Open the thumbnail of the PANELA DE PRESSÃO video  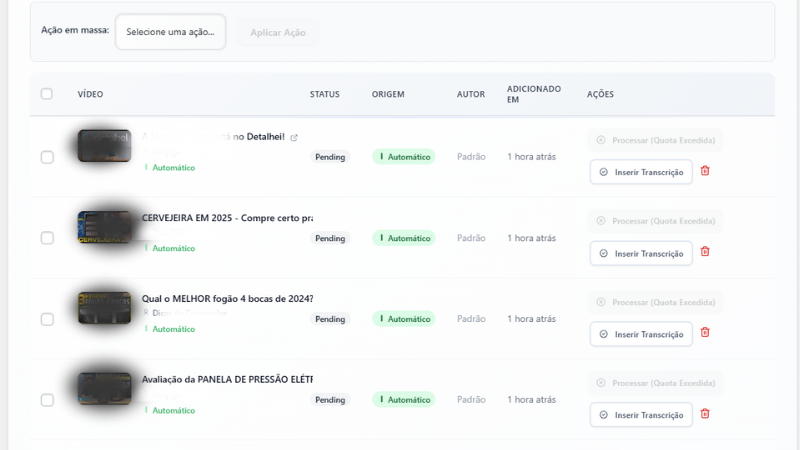[104, 389]
